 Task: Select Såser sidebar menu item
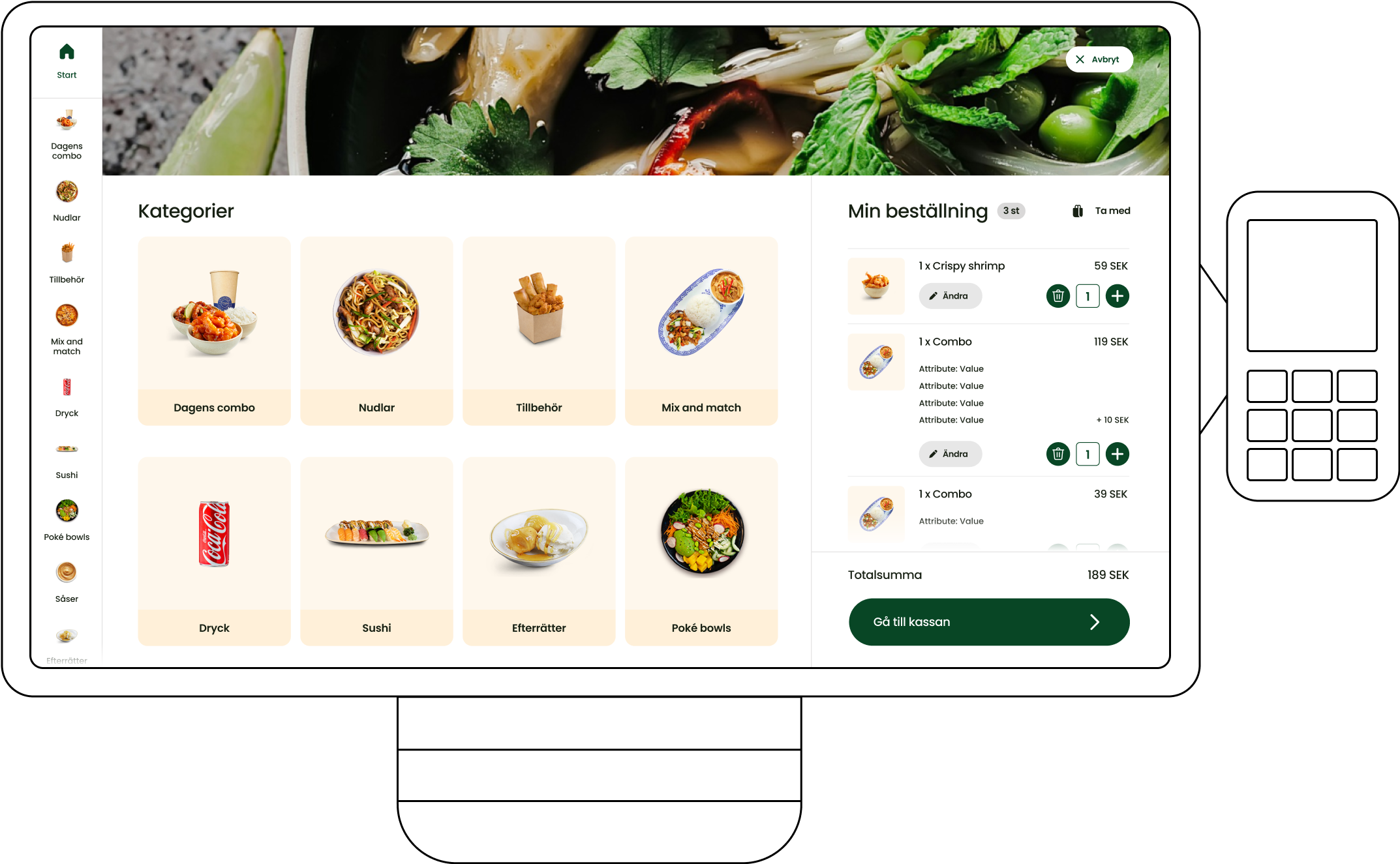pyautogui.click(x=67, y=582)
